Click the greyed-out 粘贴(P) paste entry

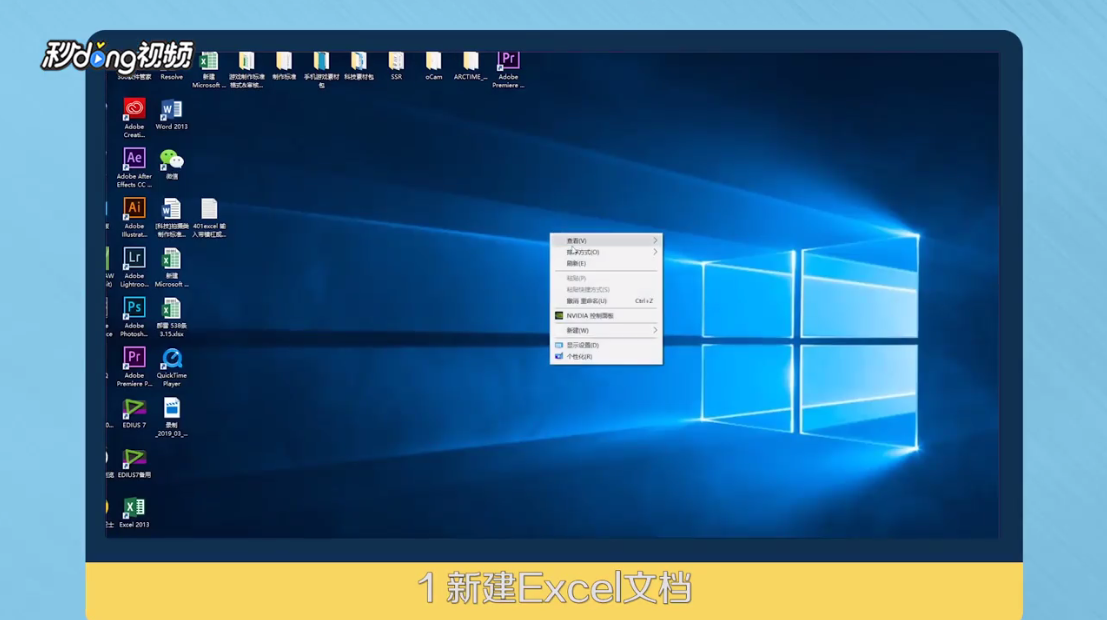pyautogui.click(x=606, y=278)
